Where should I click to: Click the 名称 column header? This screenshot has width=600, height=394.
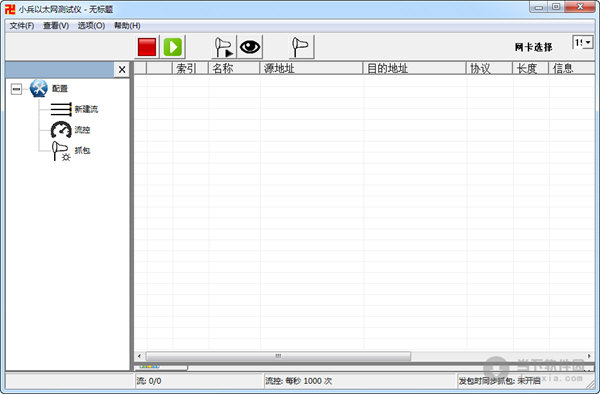[234, 68]
